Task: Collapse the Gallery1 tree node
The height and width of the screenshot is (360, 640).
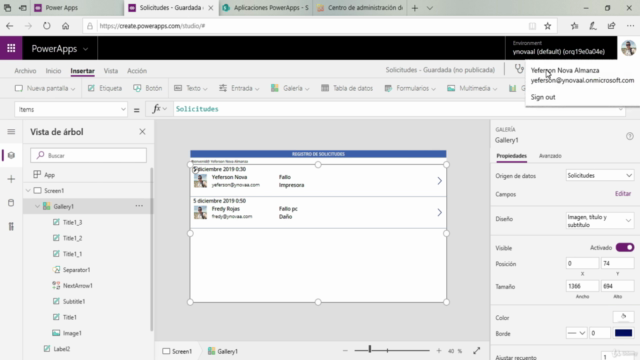Action: pos(38,207)
